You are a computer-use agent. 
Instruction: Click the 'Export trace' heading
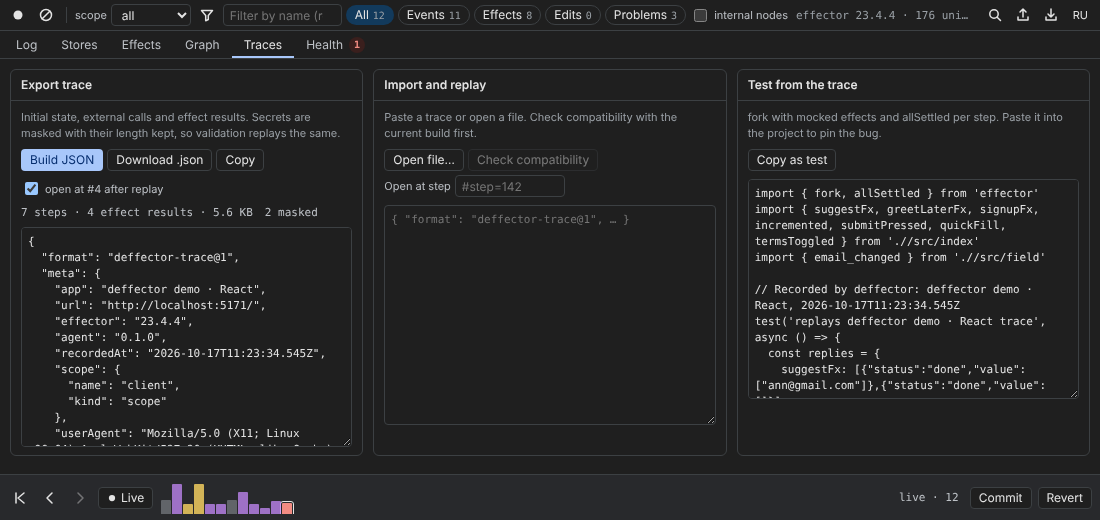[x=56, y=85]
